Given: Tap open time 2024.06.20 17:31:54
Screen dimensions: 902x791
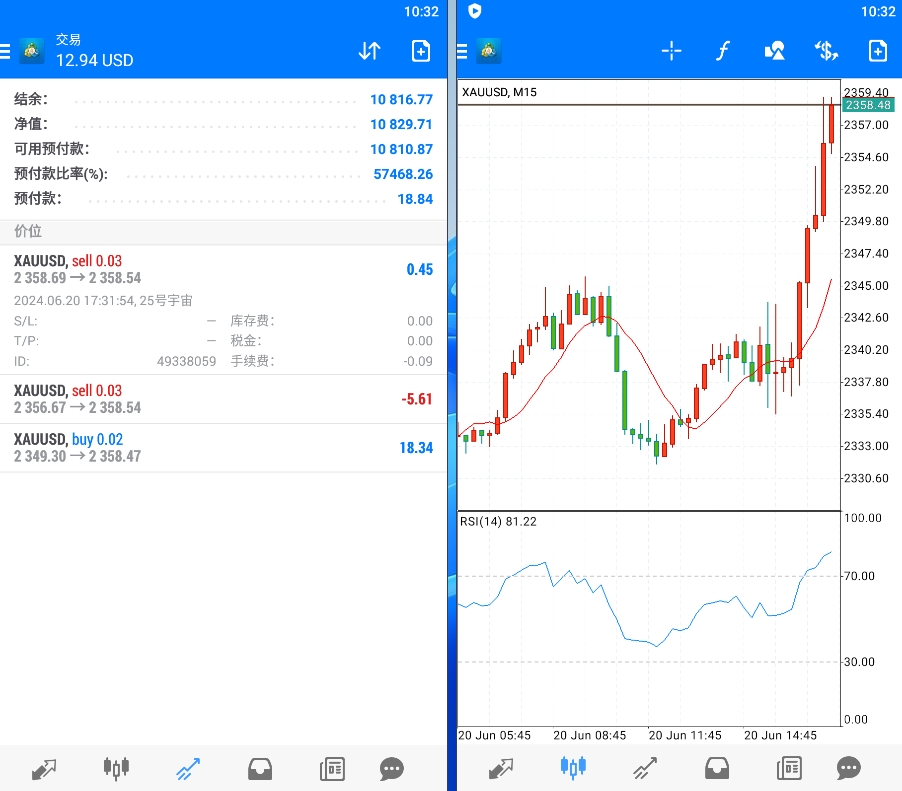Looking at the screenshot, I should click(x=74, y=300).
